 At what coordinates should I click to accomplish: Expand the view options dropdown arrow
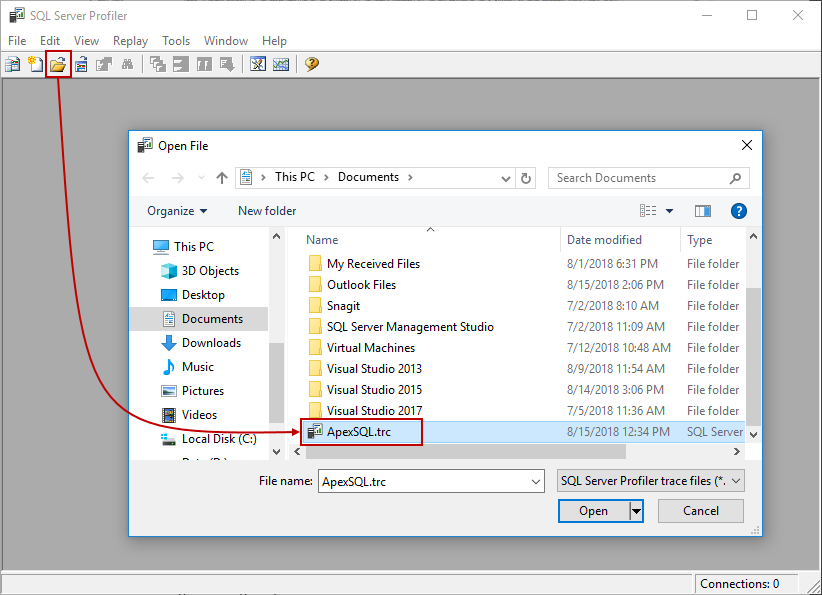[x=669, y=211]
